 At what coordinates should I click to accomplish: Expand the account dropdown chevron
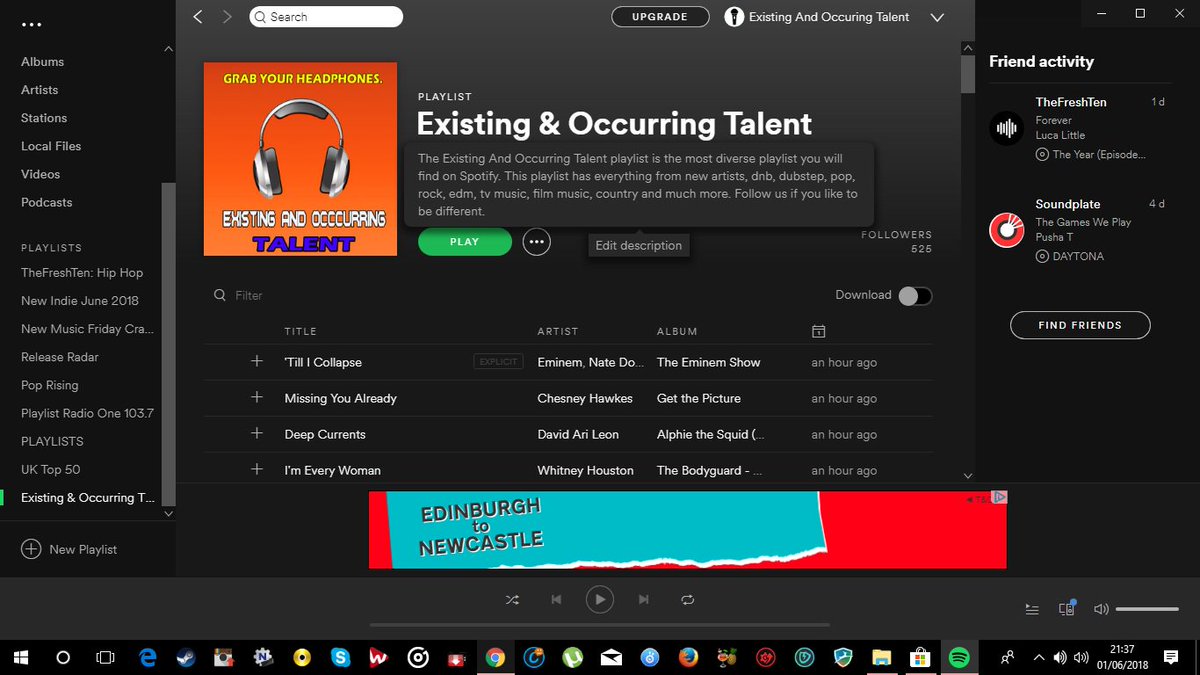click(937, 17)
